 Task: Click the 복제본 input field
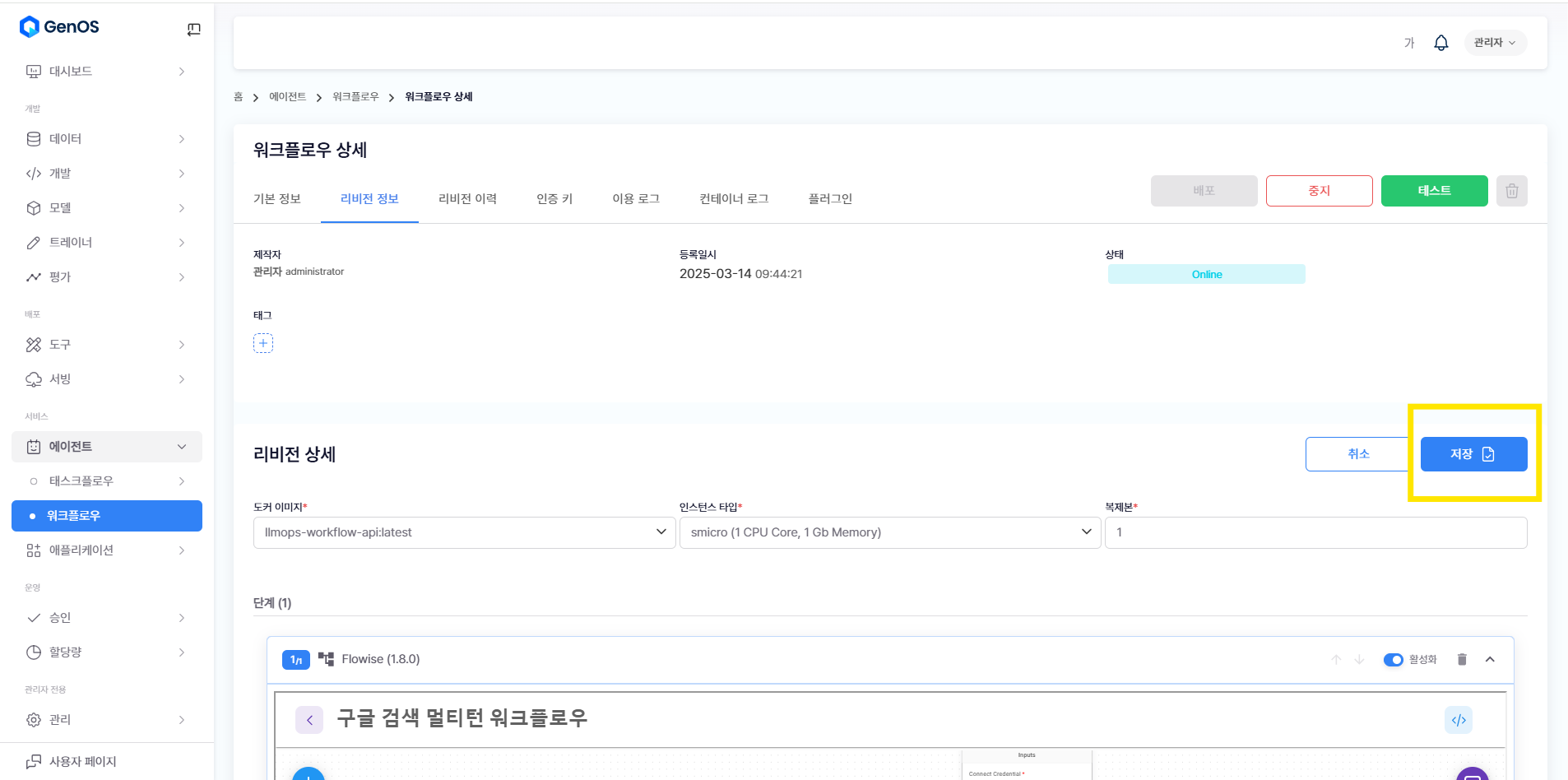click(1315, 532)
